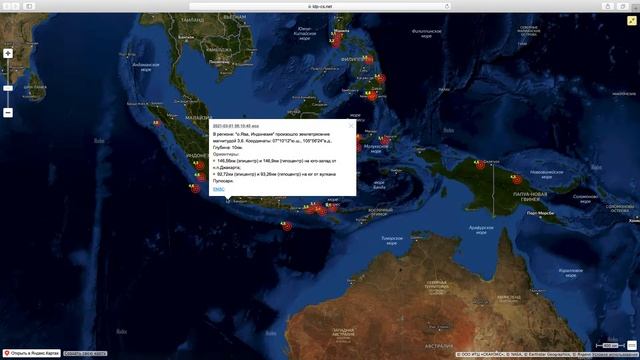640x360 pixels.
Task: Click the Коралловое море label
Action: tap(571, 273)
